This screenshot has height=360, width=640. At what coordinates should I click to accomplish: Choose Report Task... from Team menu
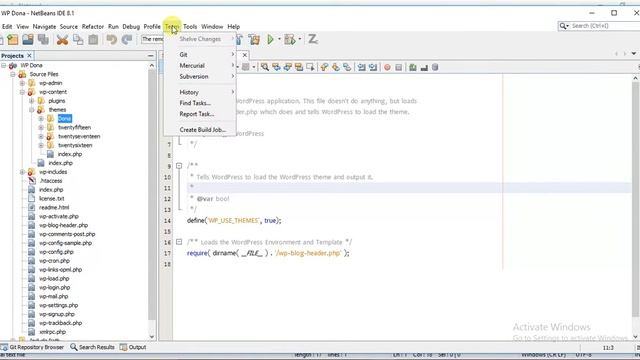[x=200, y=114]
